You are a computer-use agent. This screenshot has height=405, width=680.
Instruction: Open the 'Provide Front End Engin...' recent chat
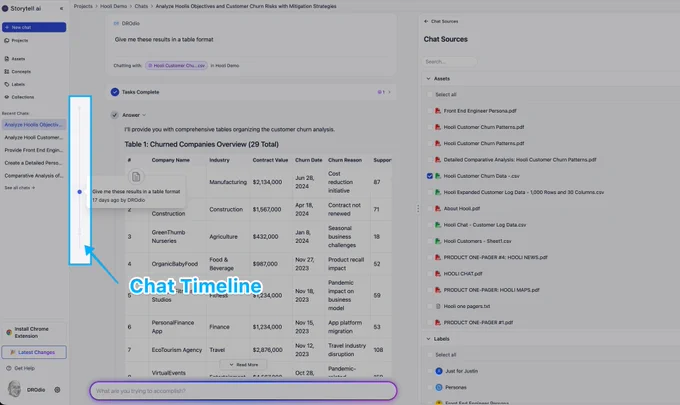point(34,150)
